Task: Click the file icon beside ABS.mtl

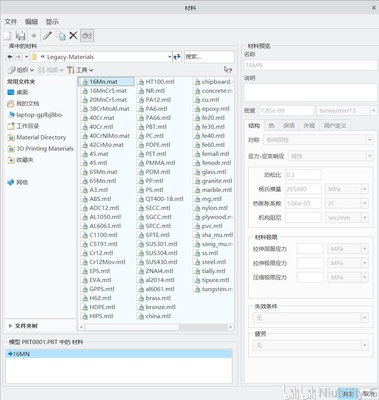Action: coord(84,199)
